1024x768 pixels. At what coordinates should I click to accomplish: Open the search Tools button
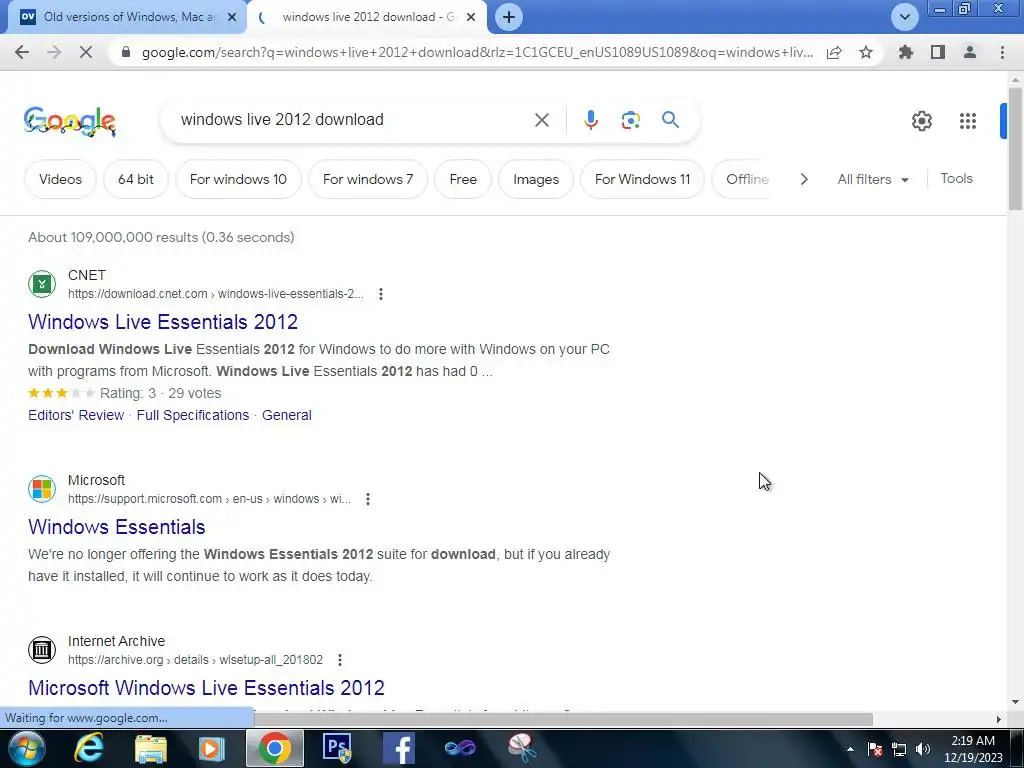tap(956, 178)
